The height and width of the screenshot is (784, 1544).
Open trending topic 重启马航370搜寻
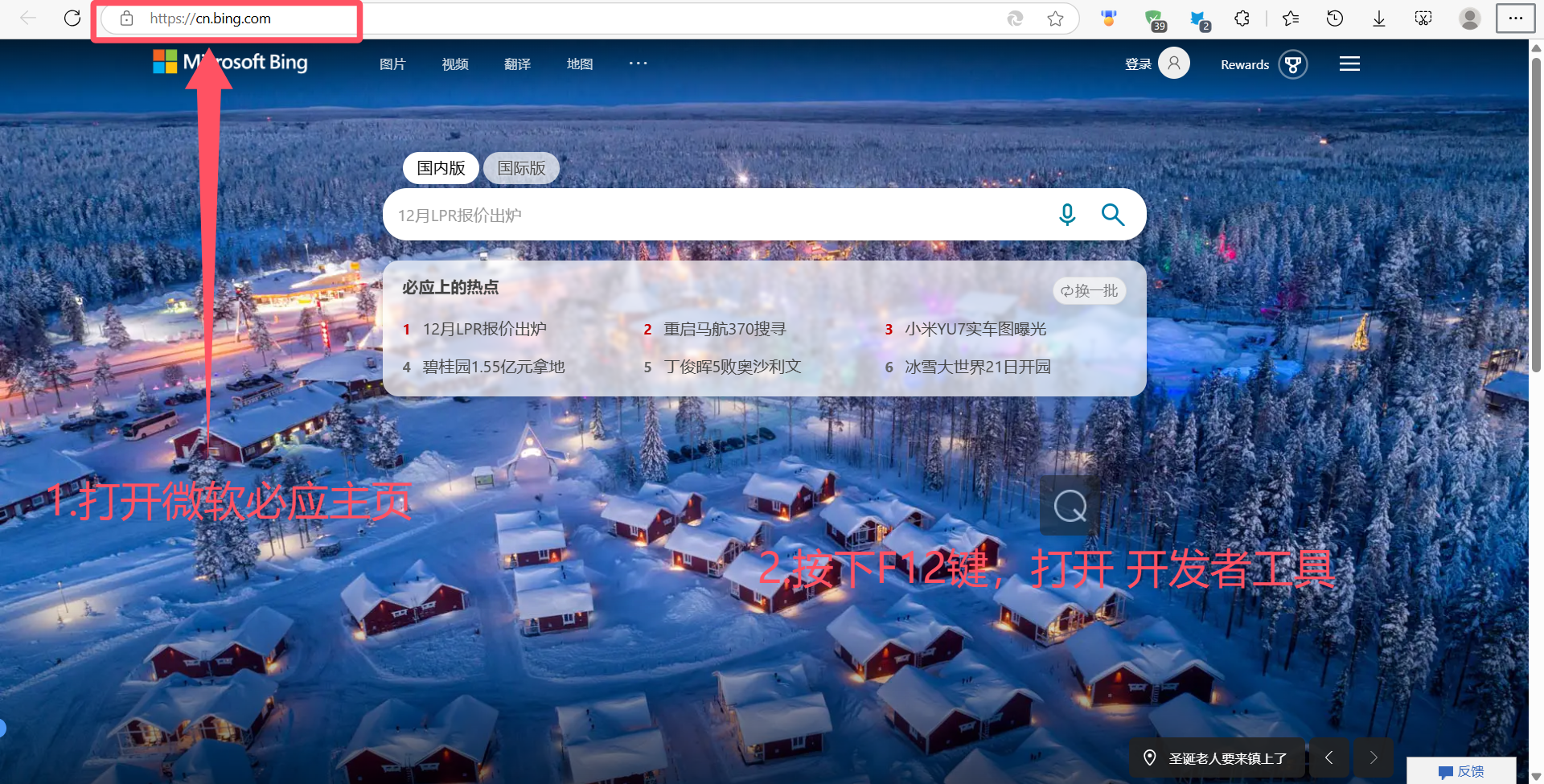(725, 329)
